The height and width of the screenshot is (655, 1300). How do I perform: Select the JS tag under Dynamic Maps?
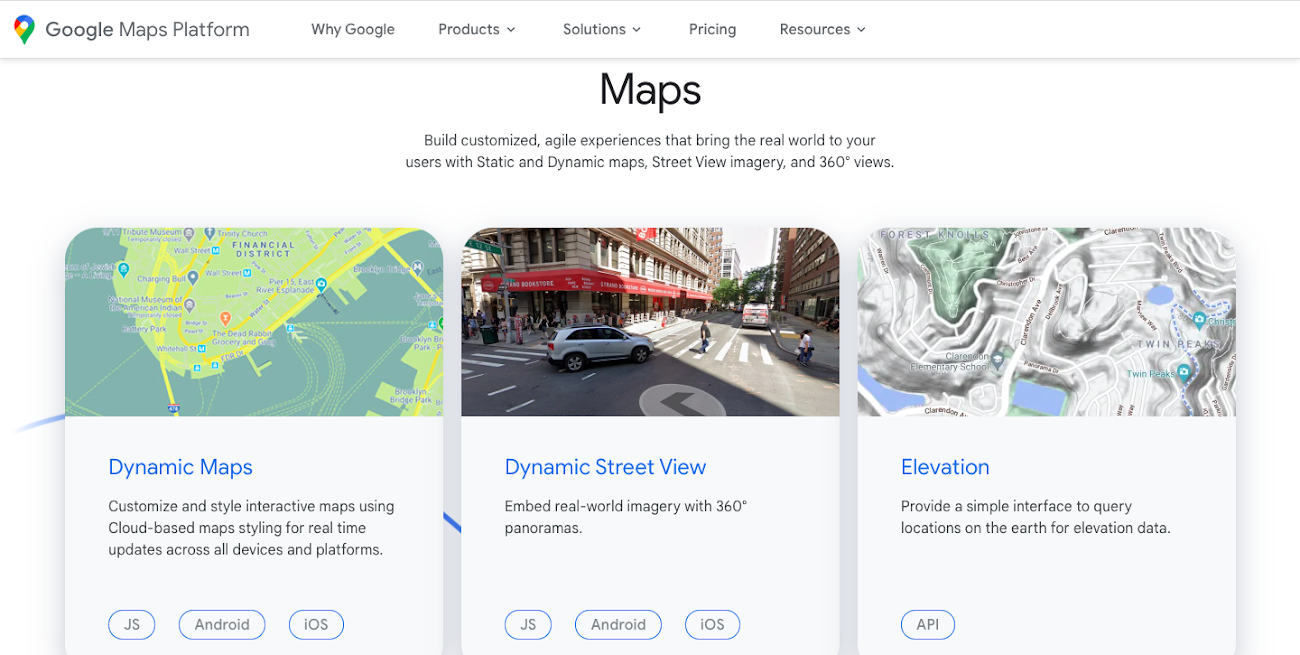tap(132, 625)
